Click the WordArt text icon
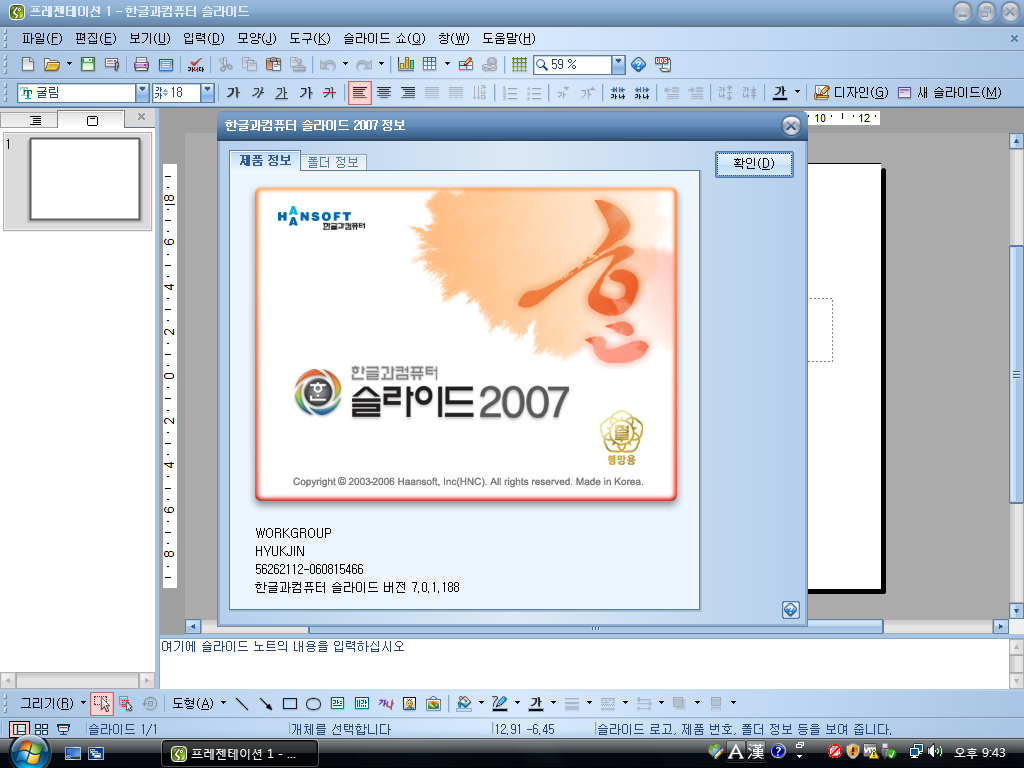1024x768 pixels. click(x=385, y=703)
